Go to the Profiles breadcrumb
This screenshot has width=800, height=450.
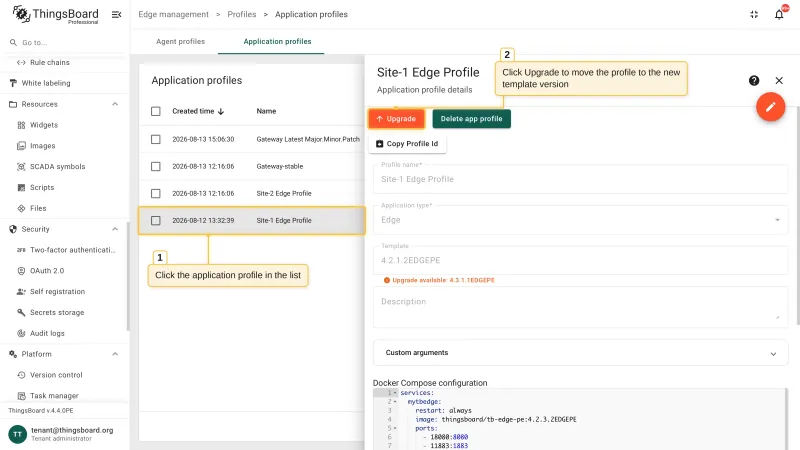pos(242,14)
